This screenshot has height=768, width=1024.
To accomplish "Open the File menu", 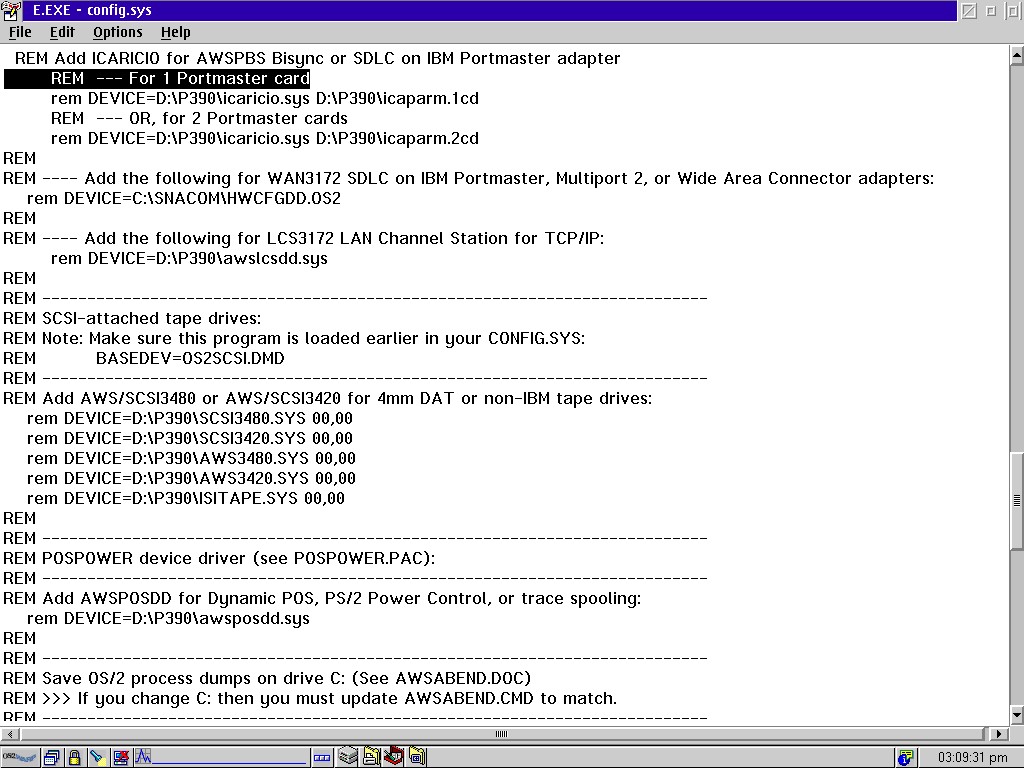I will pyautogui.click(x=20, y=32).
